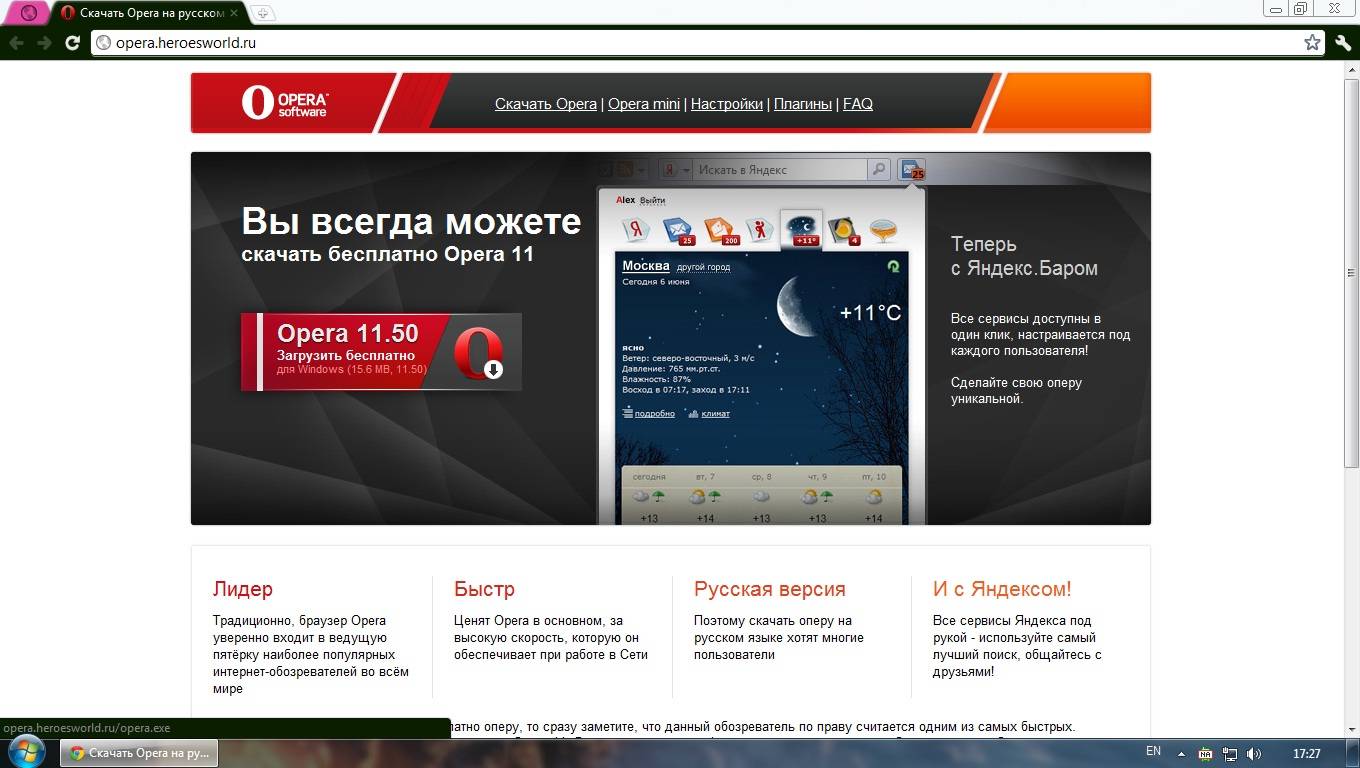This screenshot has height=768, width=1360.
Task: Open the 'Opera mini' navigation link
Action: (644, 104)
